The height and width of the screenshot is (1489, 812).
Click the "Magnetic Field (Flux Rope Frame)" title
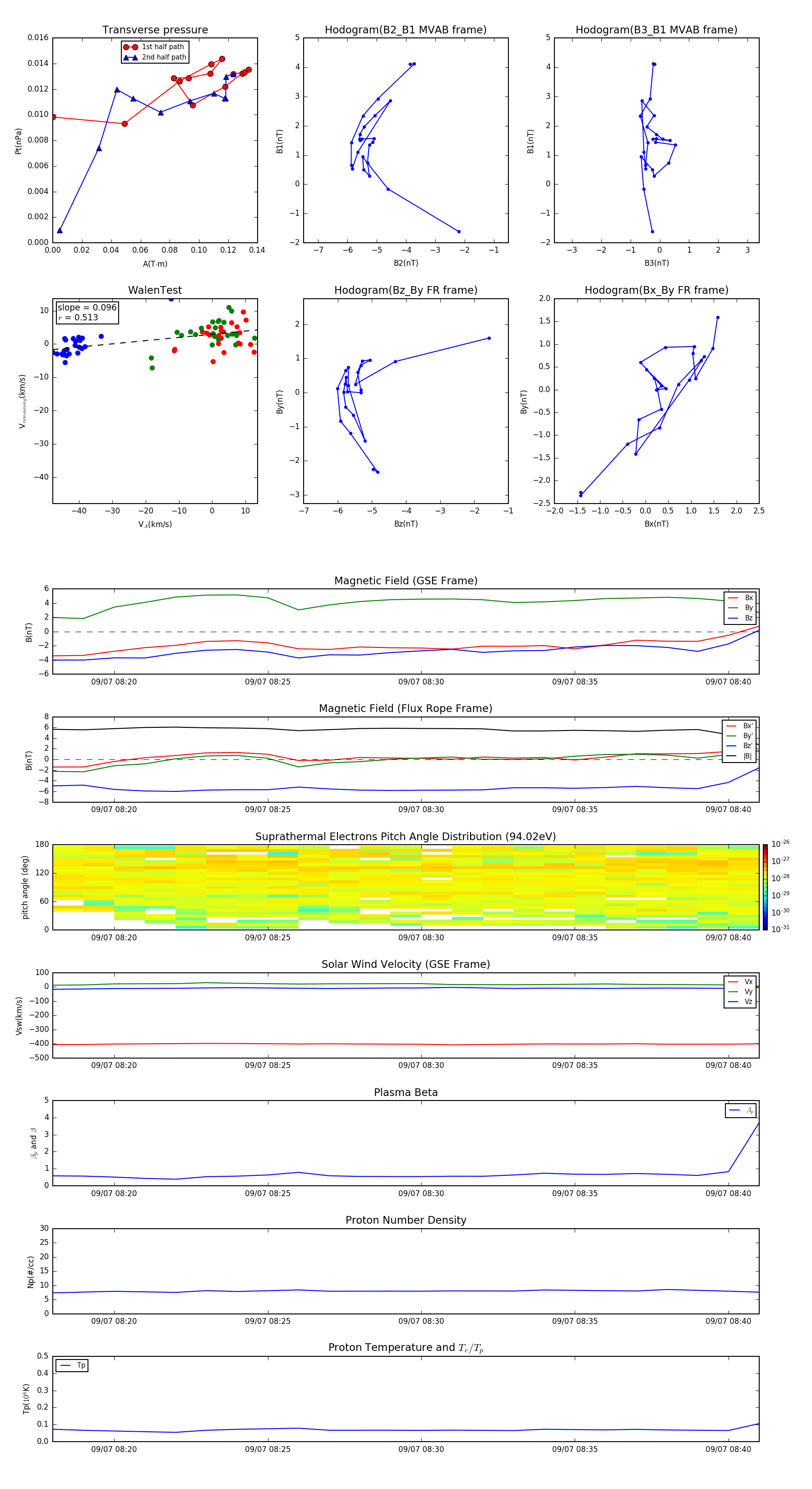[x=406, y=709]
